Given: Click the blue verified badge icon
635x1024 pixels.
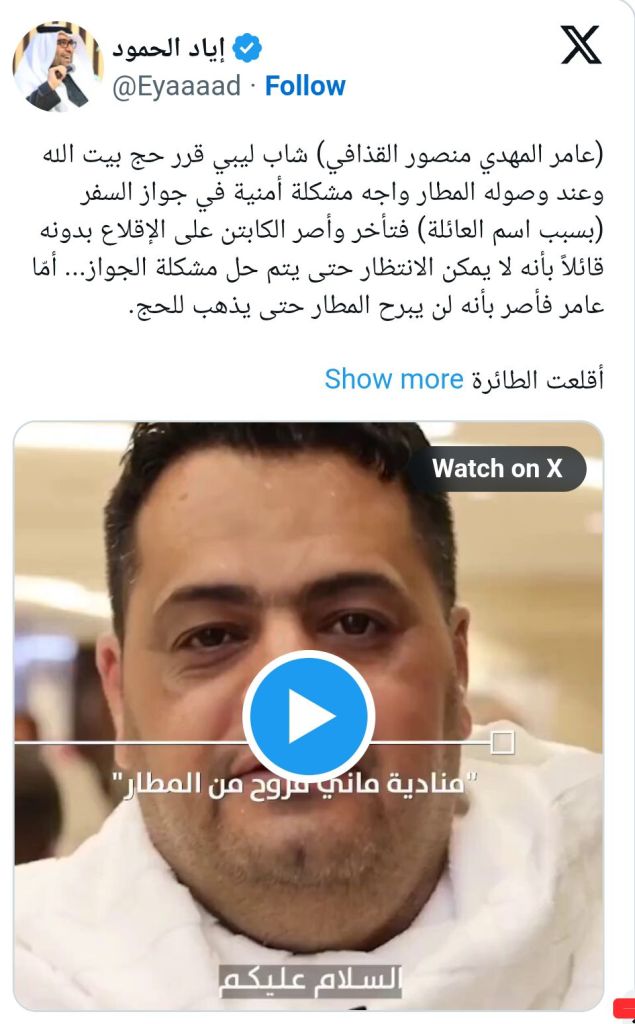Looking at the screenshot, I should (247, 49).
